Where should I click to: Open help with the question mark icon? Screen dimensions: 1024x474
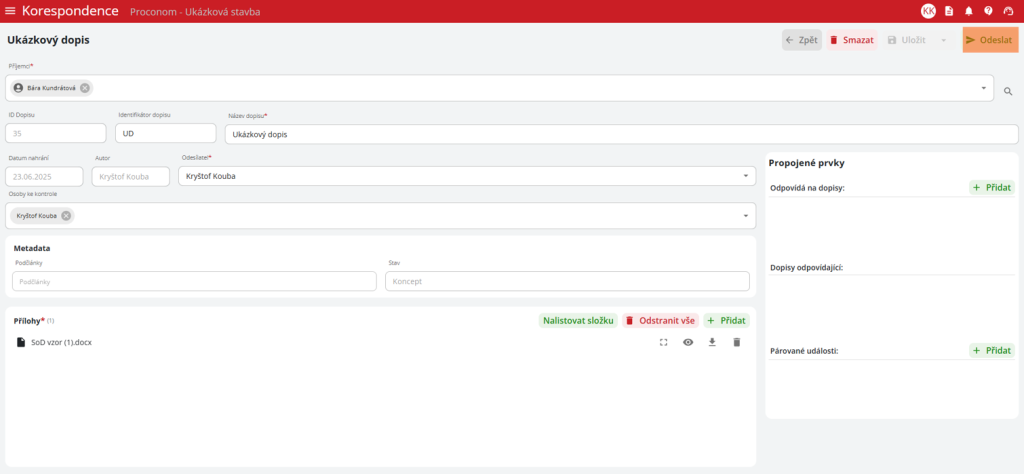(x=988, y=11)
